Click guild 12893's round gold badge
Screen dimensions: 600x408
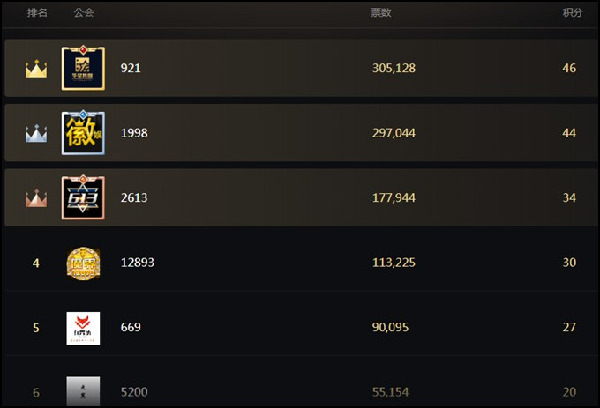click(83, 263)
